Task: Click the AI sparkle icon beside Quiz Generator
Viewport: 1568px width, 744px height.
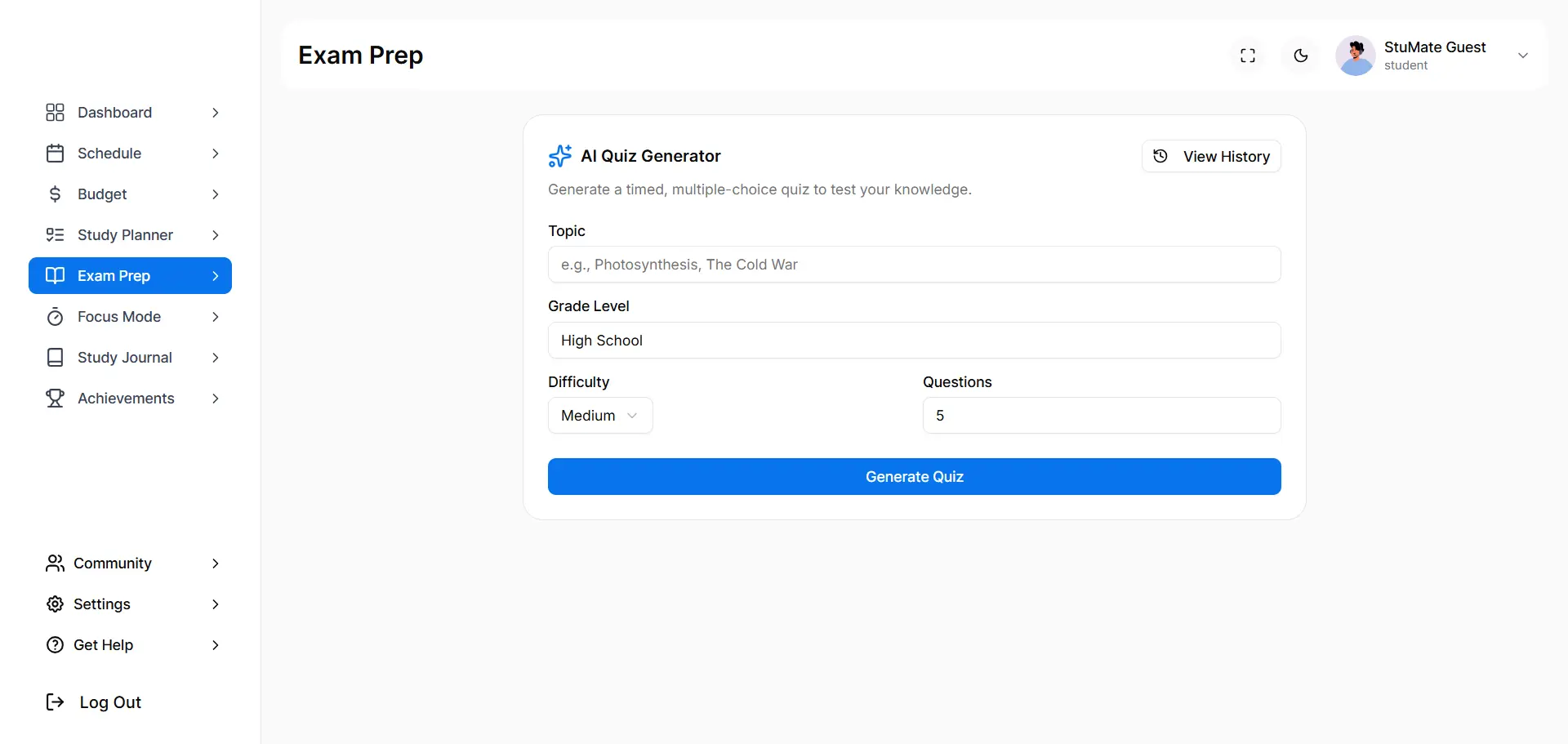Action: click(560, 156)
